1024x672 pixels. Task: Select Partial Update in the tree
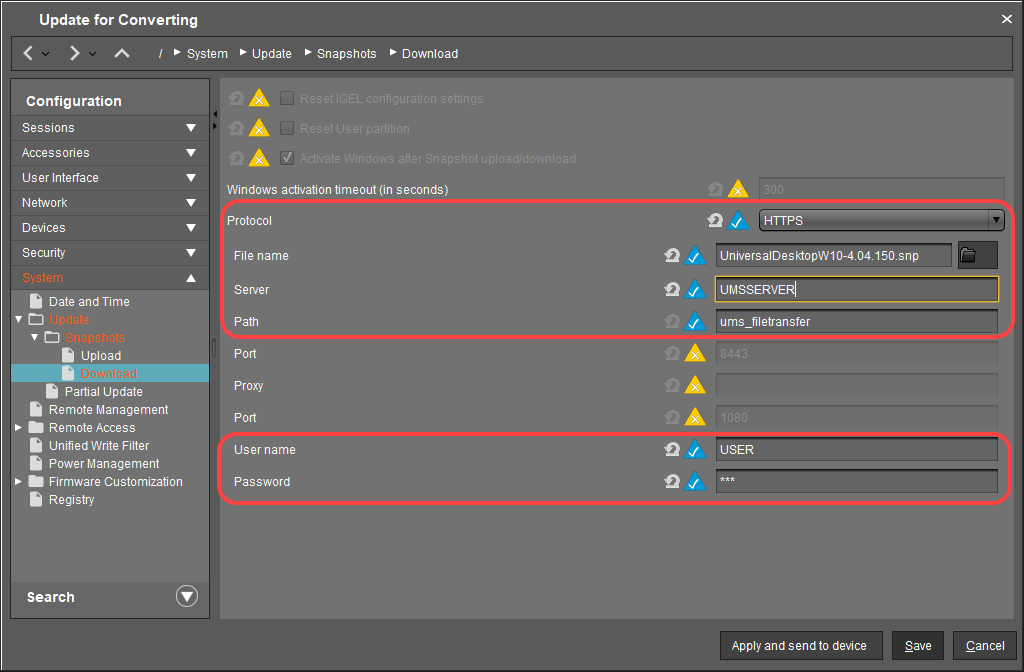[103, 392]
